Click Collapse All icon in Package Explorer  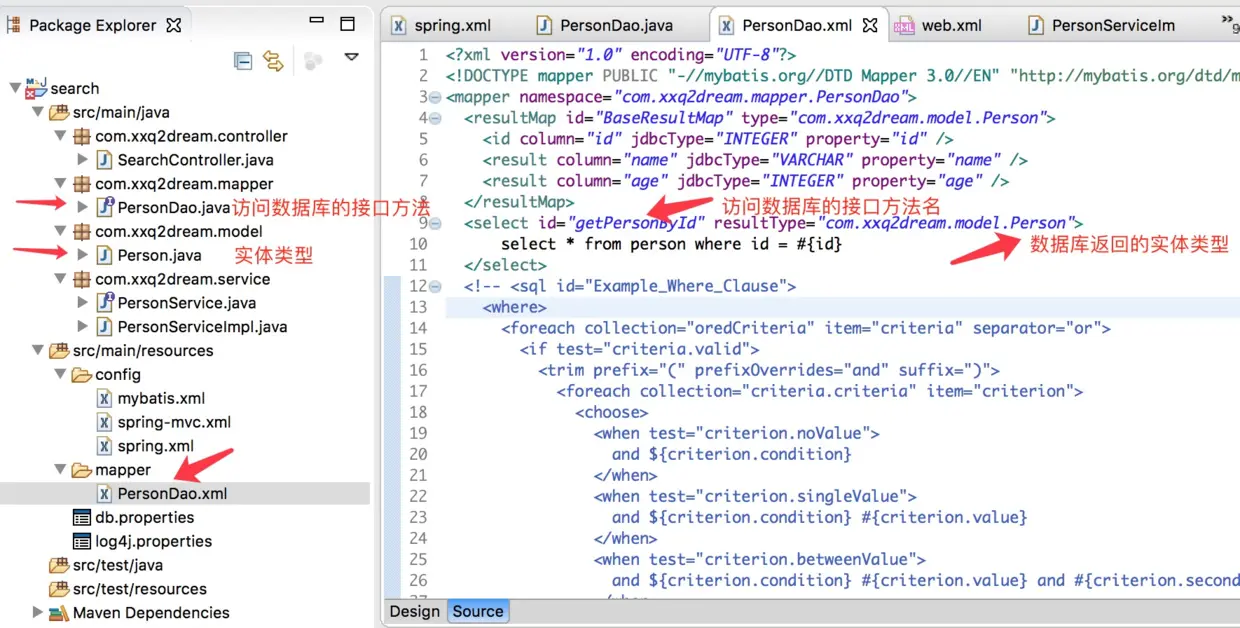pyautogui.click(x=243, y=61)
